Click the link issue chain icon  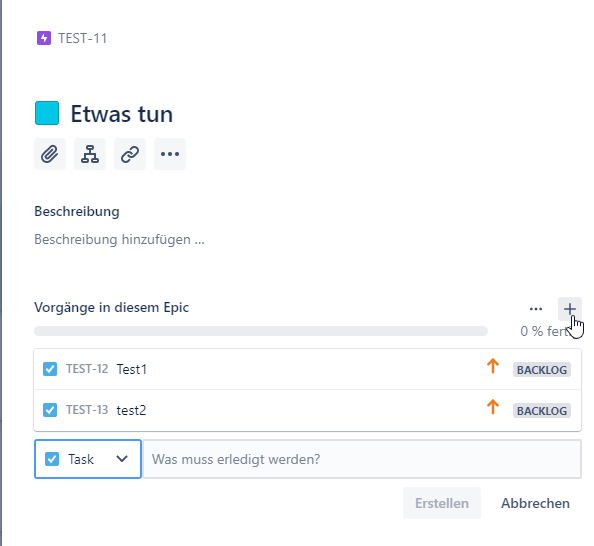130,154
